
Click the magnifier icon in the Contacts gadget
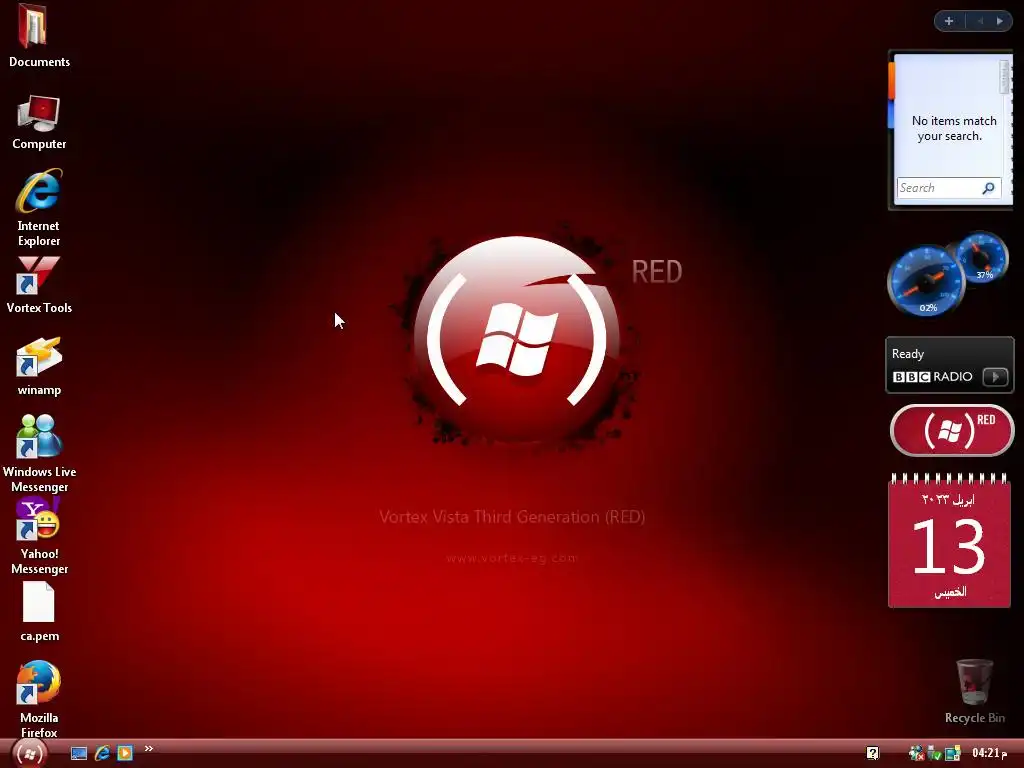pos(989,188)
